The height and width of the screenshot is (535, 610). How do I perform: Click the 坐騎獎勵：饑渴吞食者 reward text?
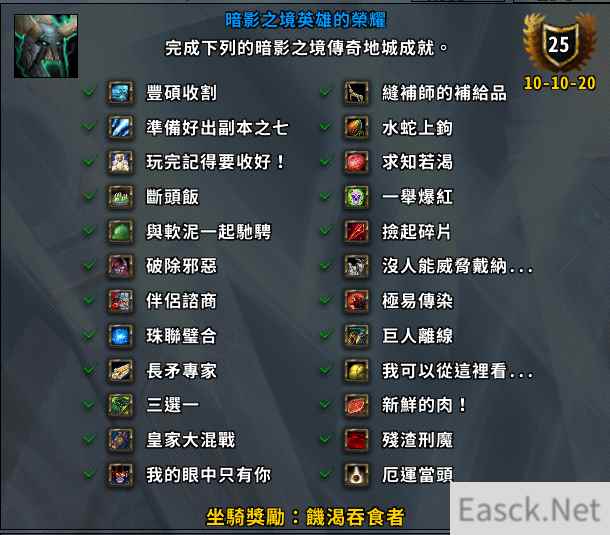click(305, 517)
